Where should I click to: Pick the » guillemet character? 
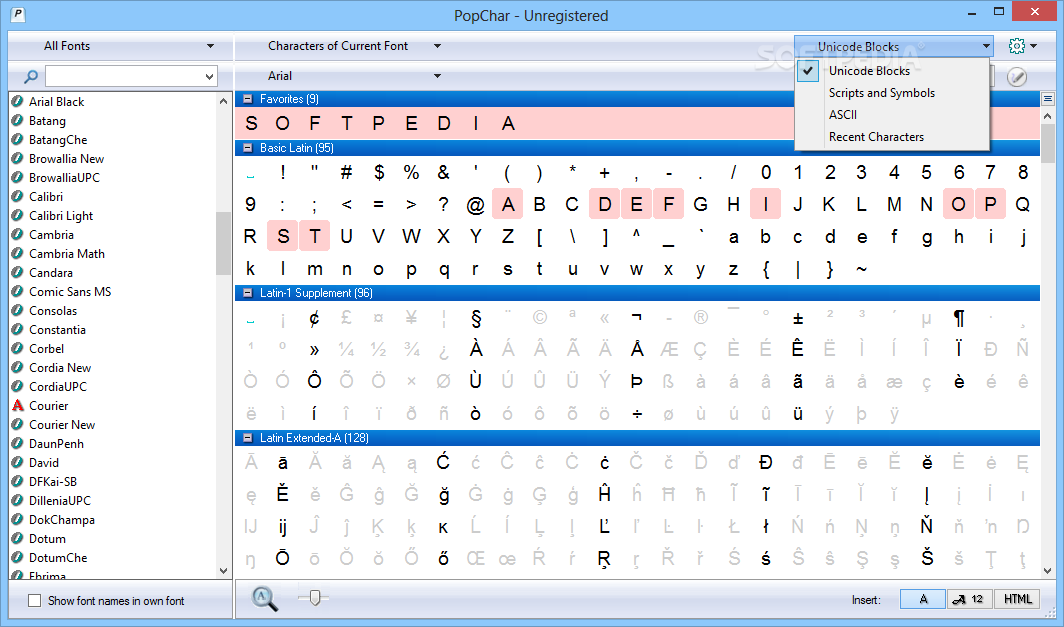click(314, 349)
